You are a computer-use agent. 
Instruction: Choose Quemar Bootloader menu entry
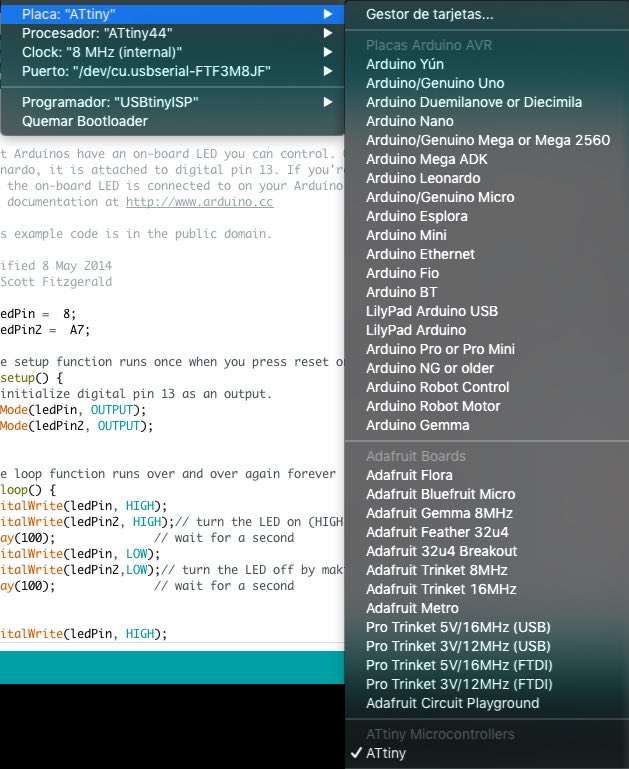84,121
